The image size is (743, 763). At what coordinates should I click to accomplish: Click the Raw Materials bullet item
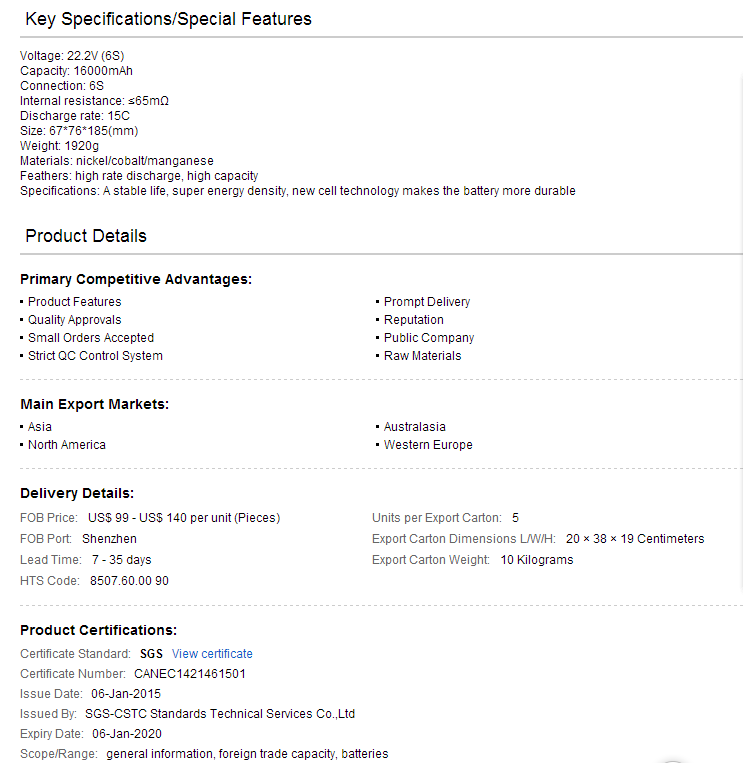click(422, 356)
